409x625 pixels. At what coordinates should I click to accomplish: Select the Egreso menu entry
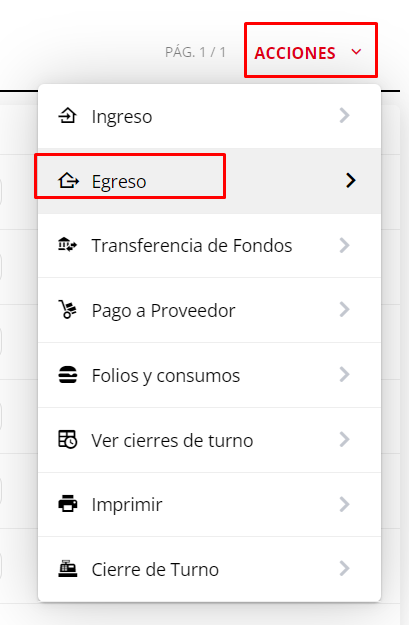(209, 181)
